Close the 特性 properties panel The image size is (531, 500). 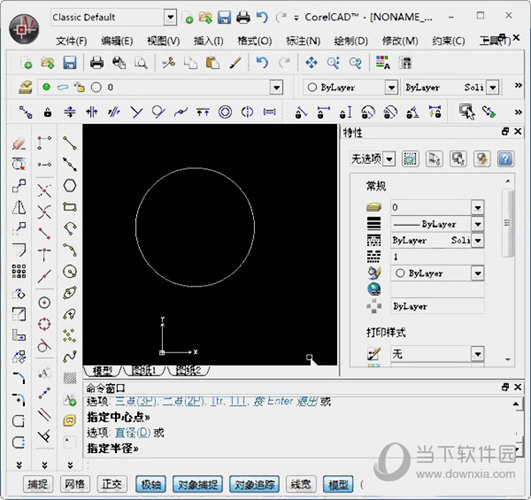pos(518,131)
